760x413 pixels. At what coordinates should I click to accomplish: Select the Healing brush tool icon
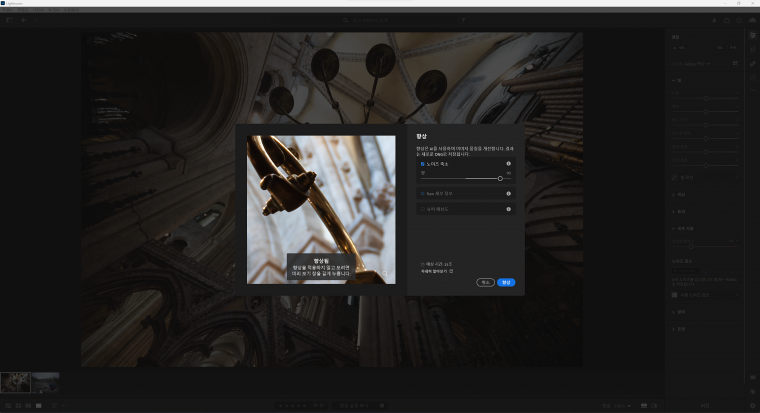(752, 64)
